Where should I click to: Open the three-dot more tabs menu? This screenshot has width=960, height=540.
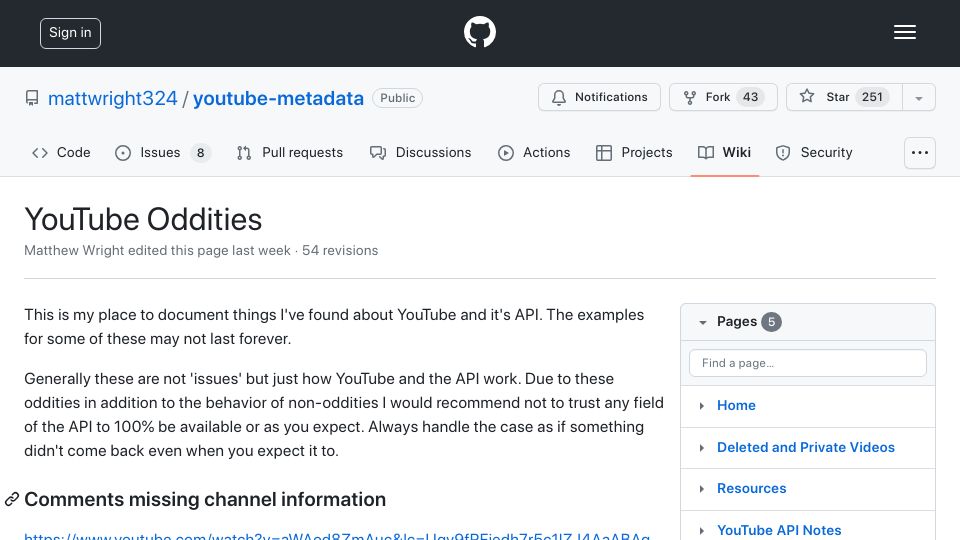point(920,152)
